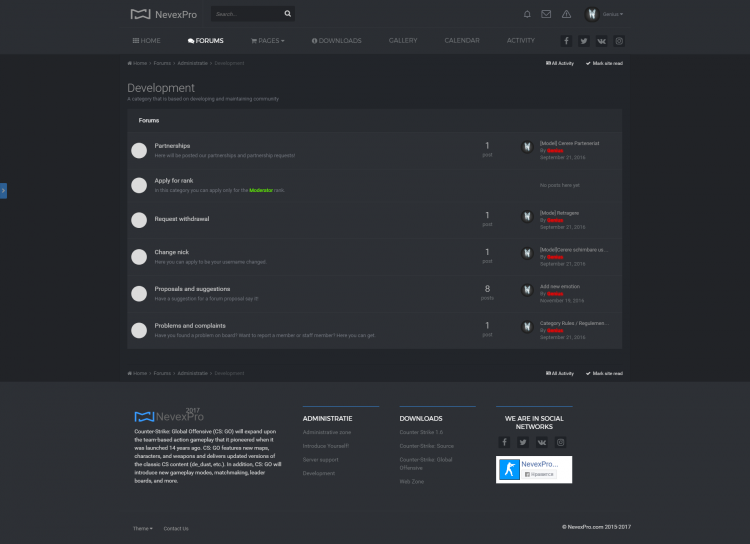Expand the Pages dropdown menu
The image size is (750, 544).
268,41
